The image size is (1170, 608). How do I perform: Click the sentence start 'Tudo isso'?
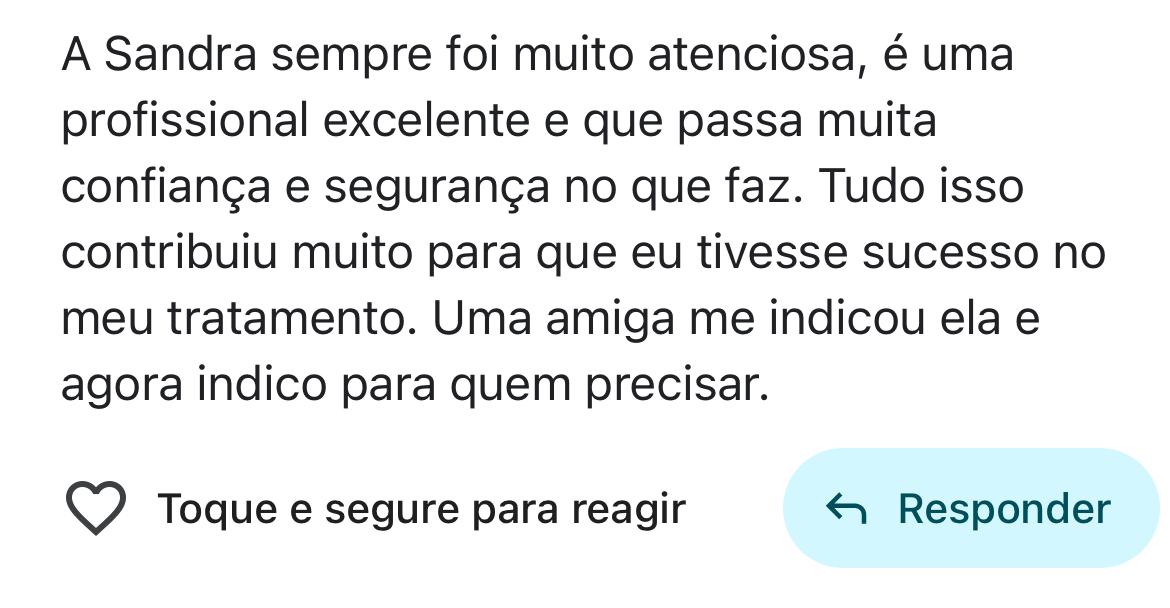[x=921, y=187]
